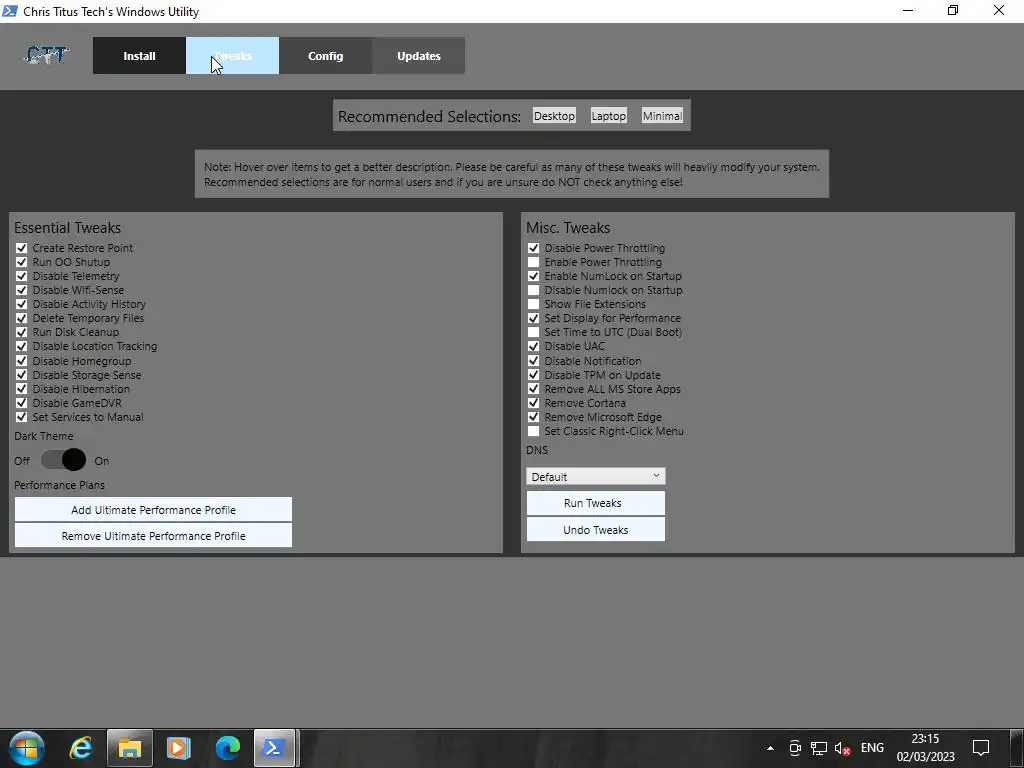This screenshot has height=768, width=1024.
Task: Open the taskbar clock showing 23:15
Action: click(925, 748)
